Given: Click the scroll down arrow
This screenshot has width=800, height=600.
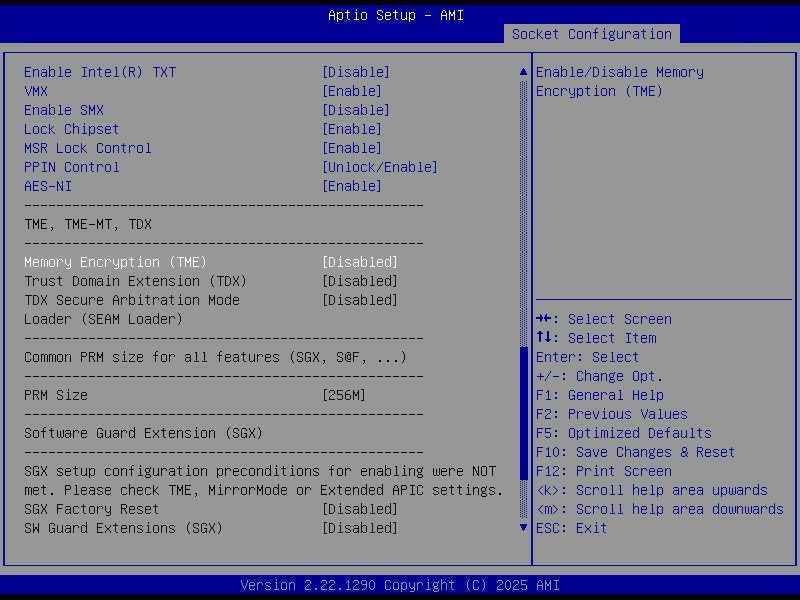Looking at the screenshot, I should tap(523, 528).
